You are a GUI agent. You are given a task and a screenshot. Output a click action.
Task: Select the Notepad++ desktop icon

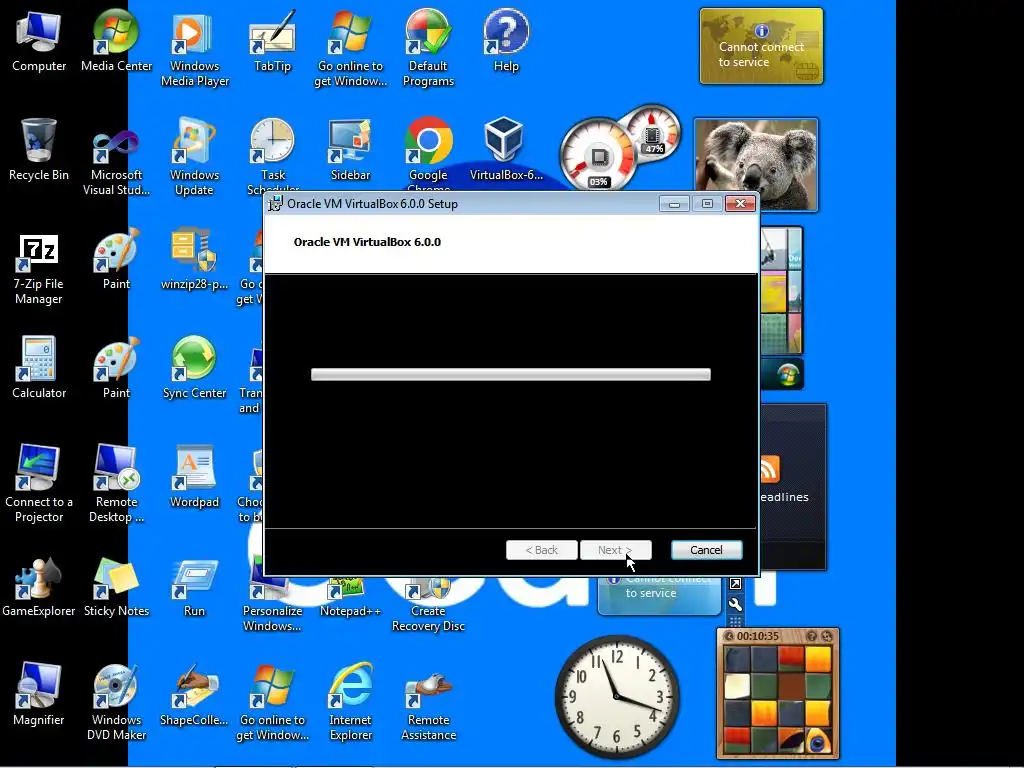(x=350, y=598)
